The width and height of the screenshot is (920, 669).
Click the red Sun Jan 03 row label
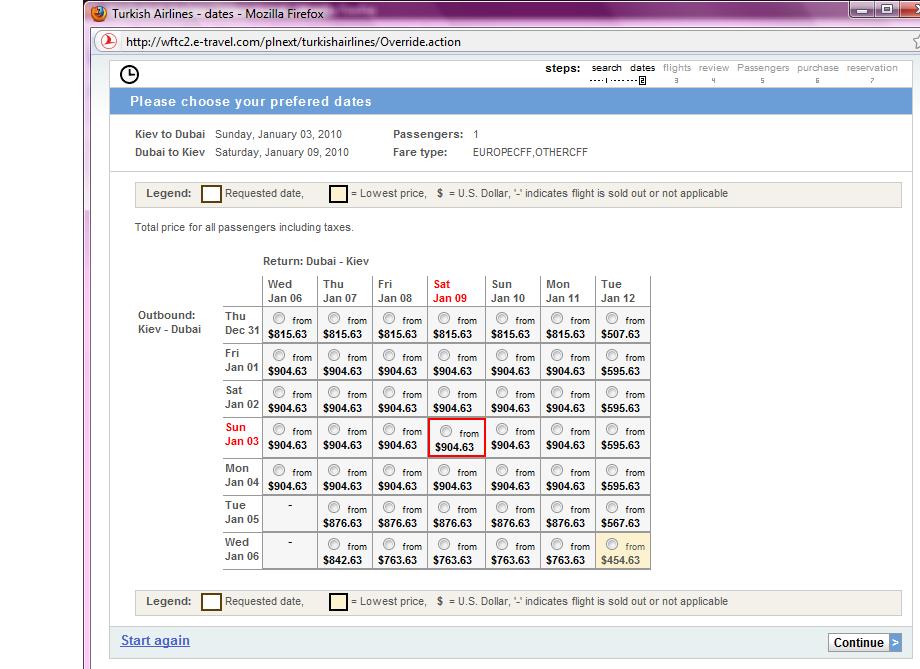pos(241,435)
